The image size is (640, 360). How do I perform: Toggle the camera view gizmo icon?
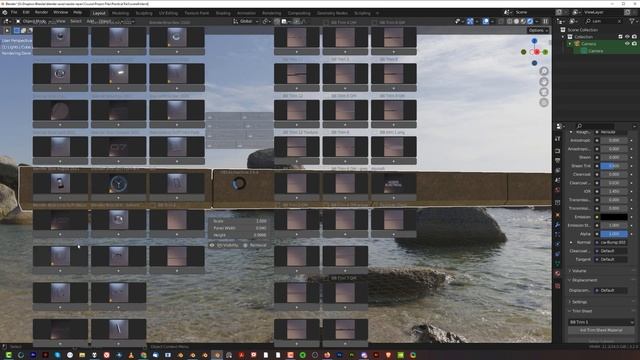click(544, 92)
